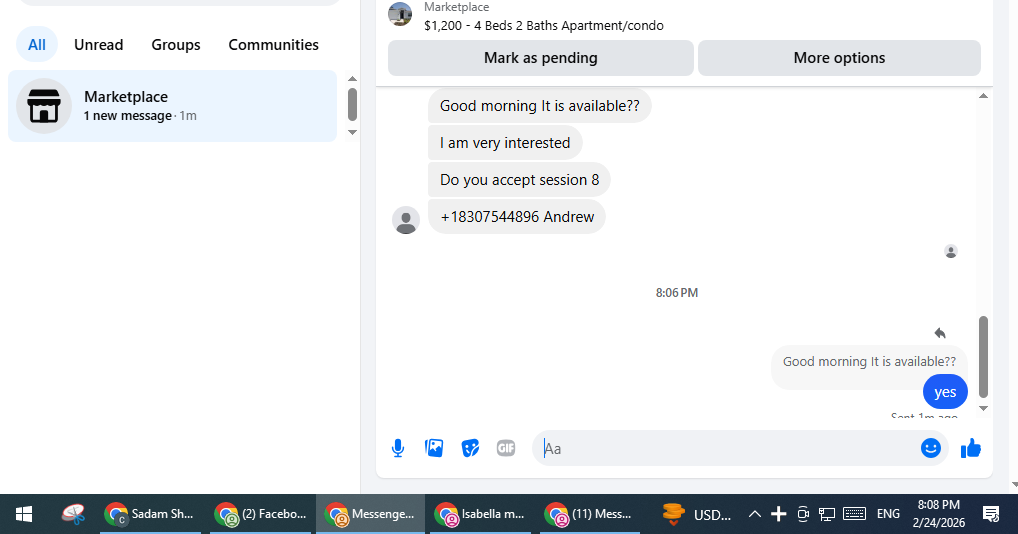1018x534 pixels.
Task: Click the '+18307544896 Andrew' message
Action: click(x=517, y=217)
